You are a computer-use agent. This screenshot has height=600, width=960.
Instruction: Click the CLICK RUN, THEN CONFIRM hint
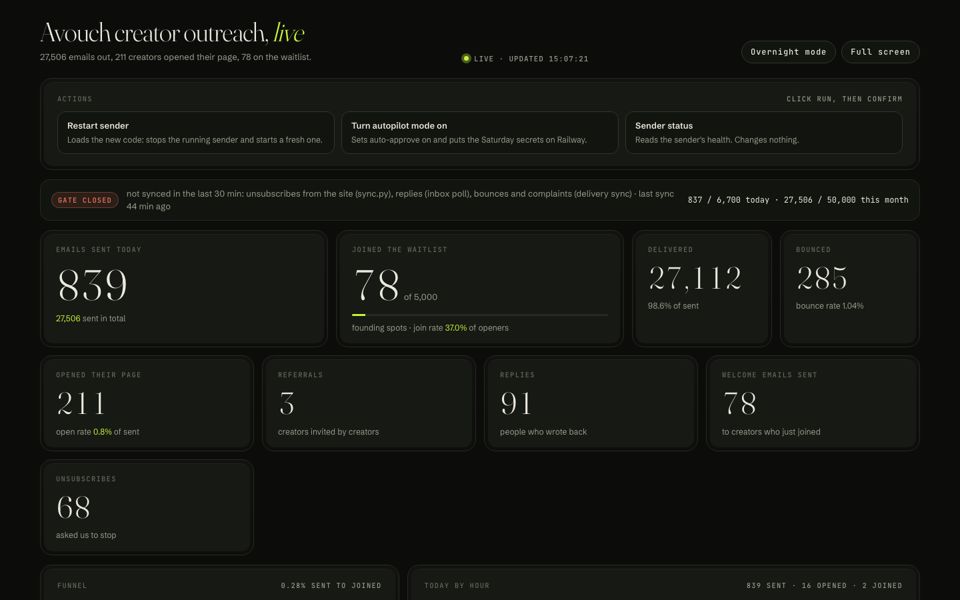click(x=844, y=99)
